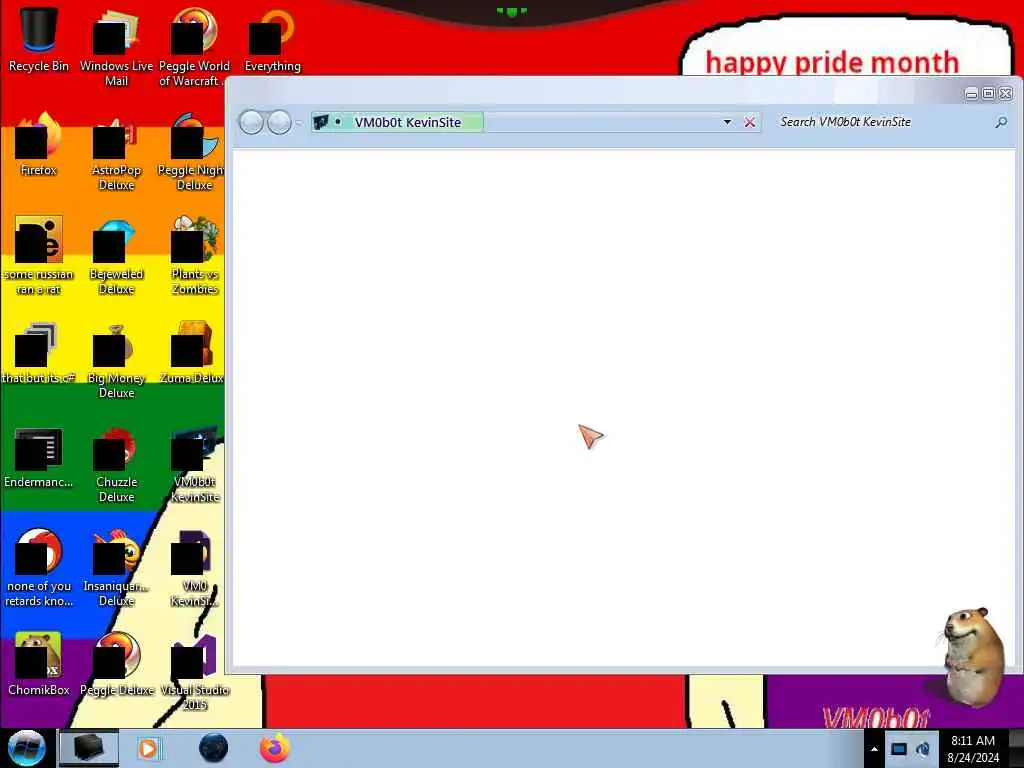1024x768 pixels.
Task: Open AstroPop Deluxe desktop icon
Action: point(116,150)
